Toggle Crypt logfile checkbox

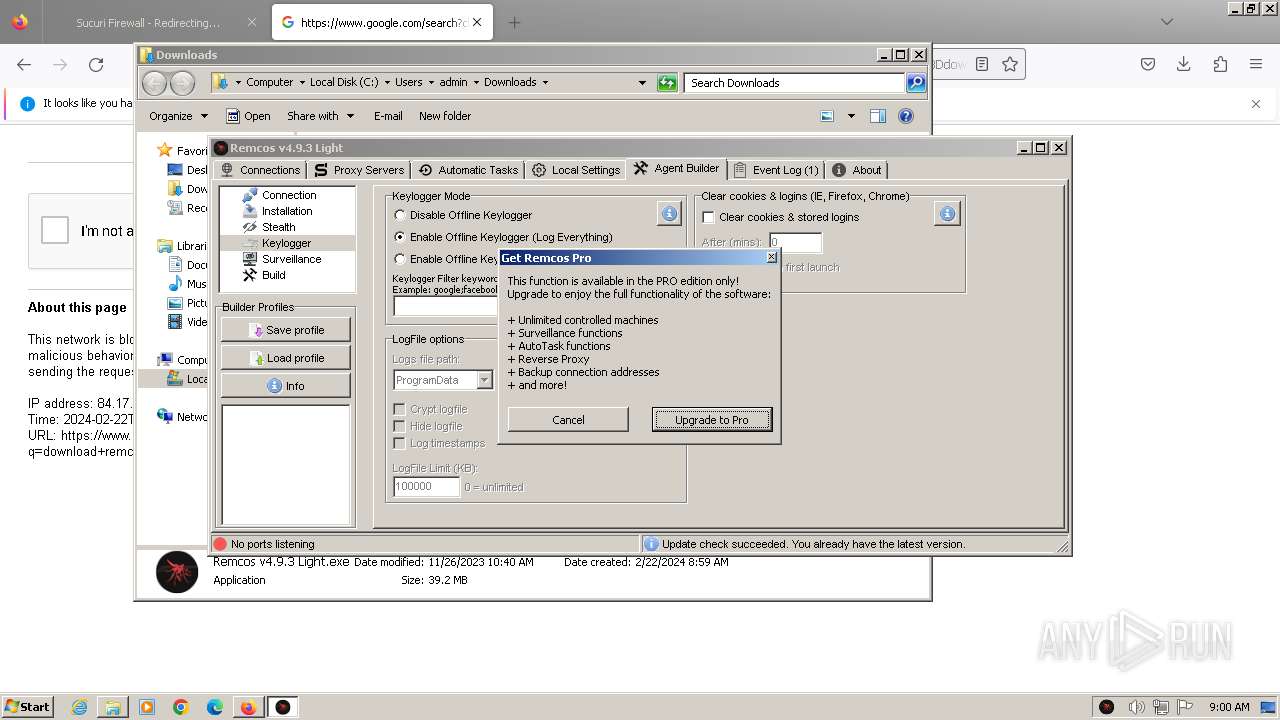click(399, 409)
